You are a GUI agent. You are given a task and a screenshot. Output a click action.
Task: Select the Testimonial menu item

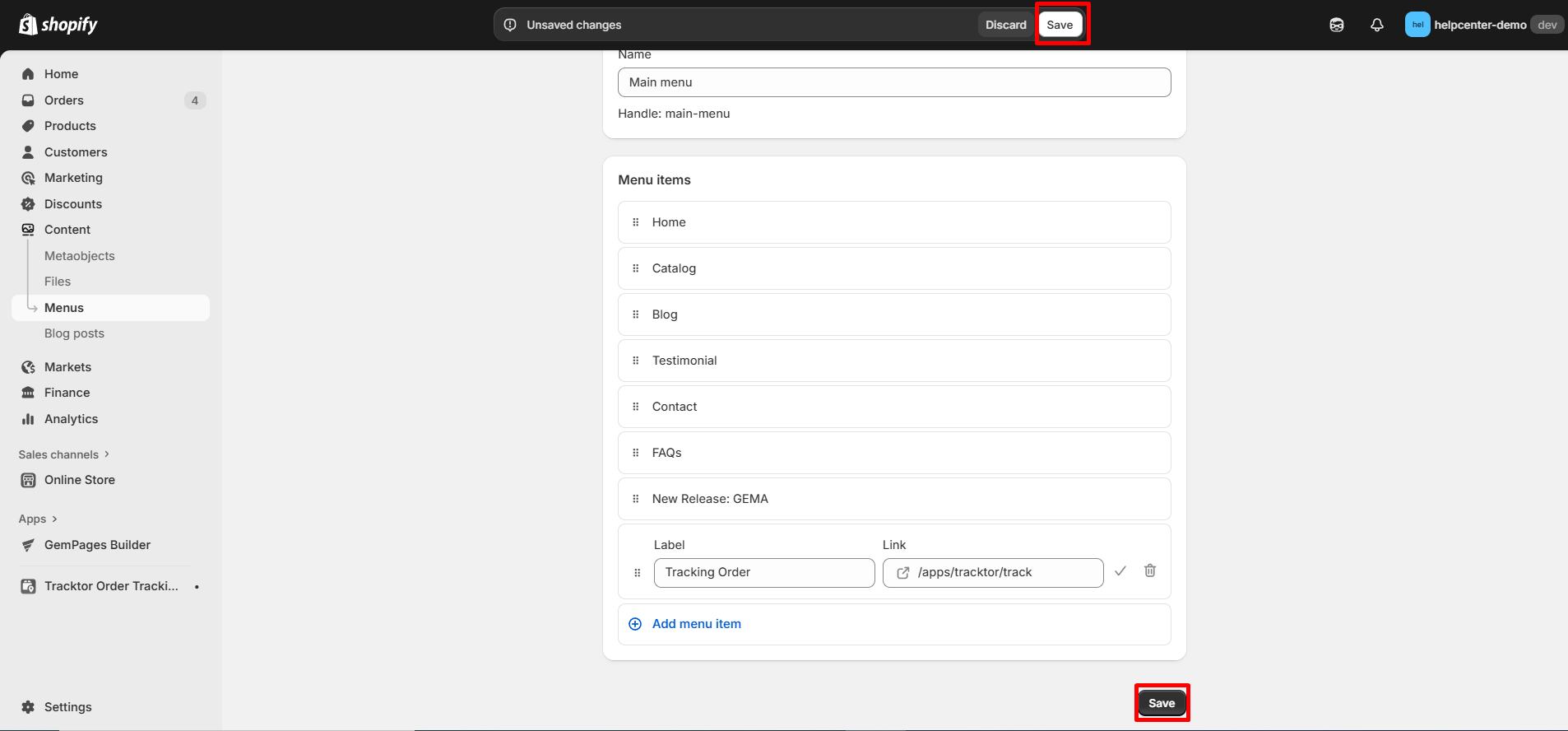(684, 361)
